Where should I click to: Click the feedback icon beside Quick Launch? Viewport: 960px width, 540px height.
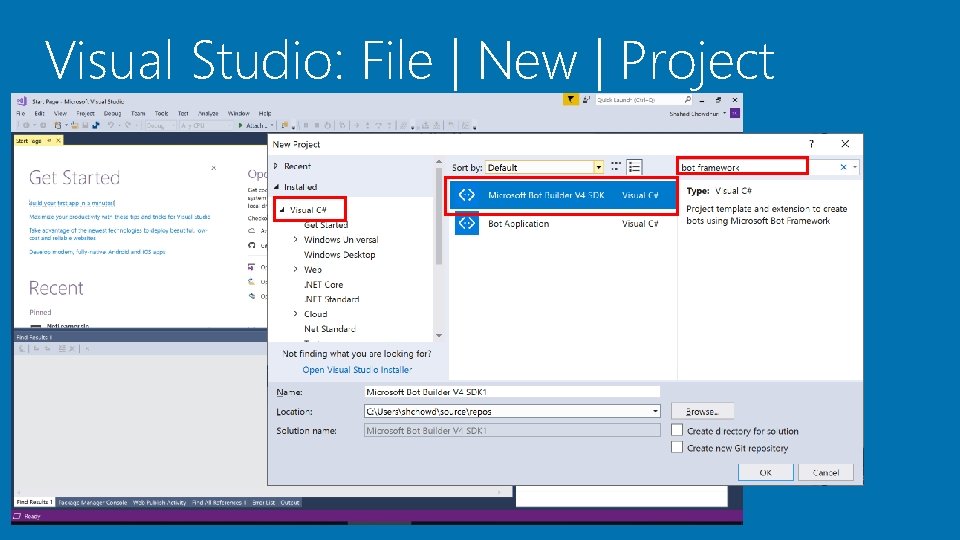click(x=587, y=99)
